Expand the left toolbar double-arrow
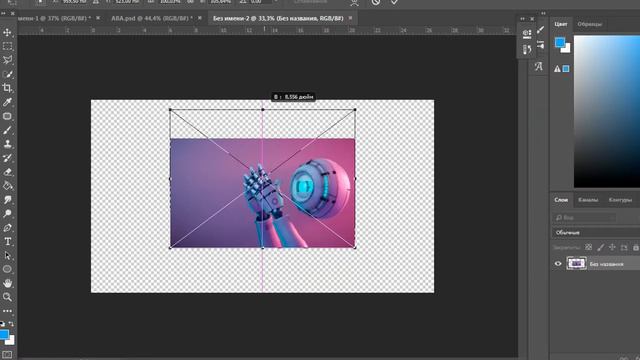This screenshot has height=360, width=640. 3,13
